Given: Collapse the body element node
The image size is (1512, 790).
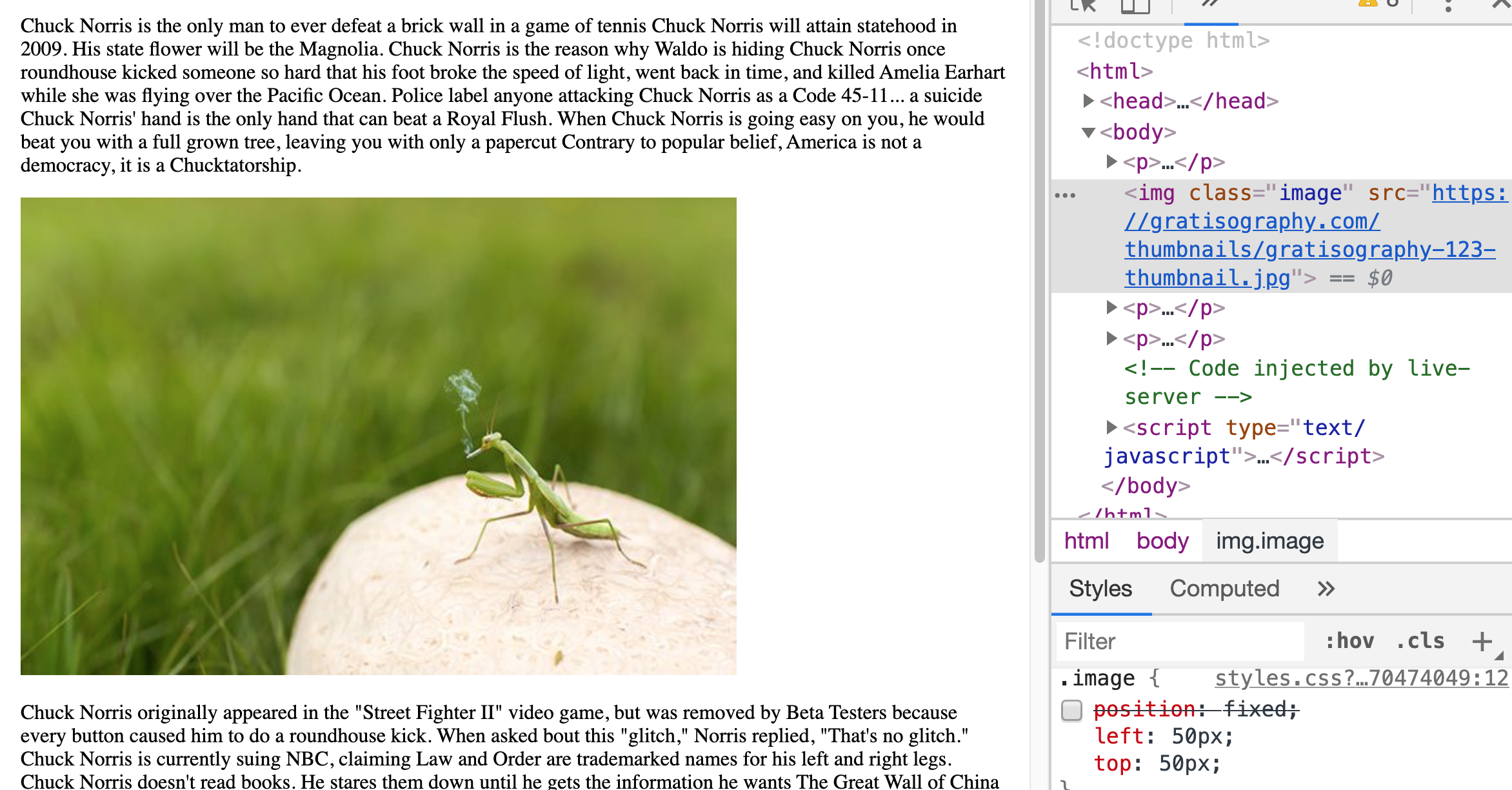Looking at the screenshot, I should 1088,132.
